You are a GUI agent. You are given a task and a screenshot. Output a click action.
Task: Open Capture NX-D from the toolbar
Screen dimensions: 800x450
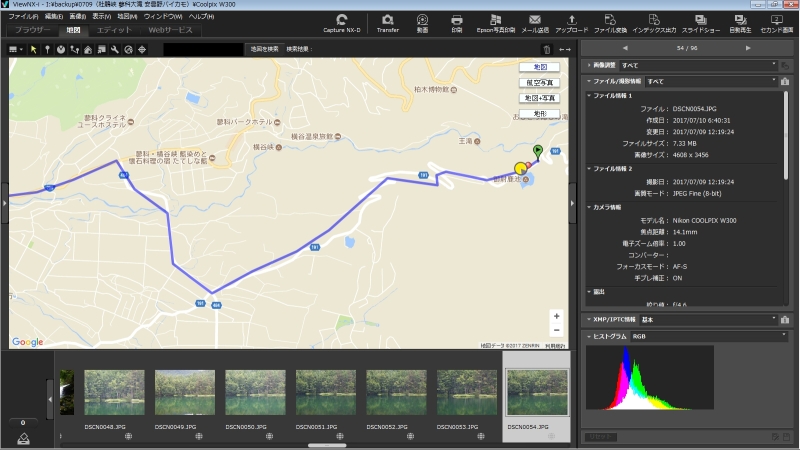coord(341,23)
